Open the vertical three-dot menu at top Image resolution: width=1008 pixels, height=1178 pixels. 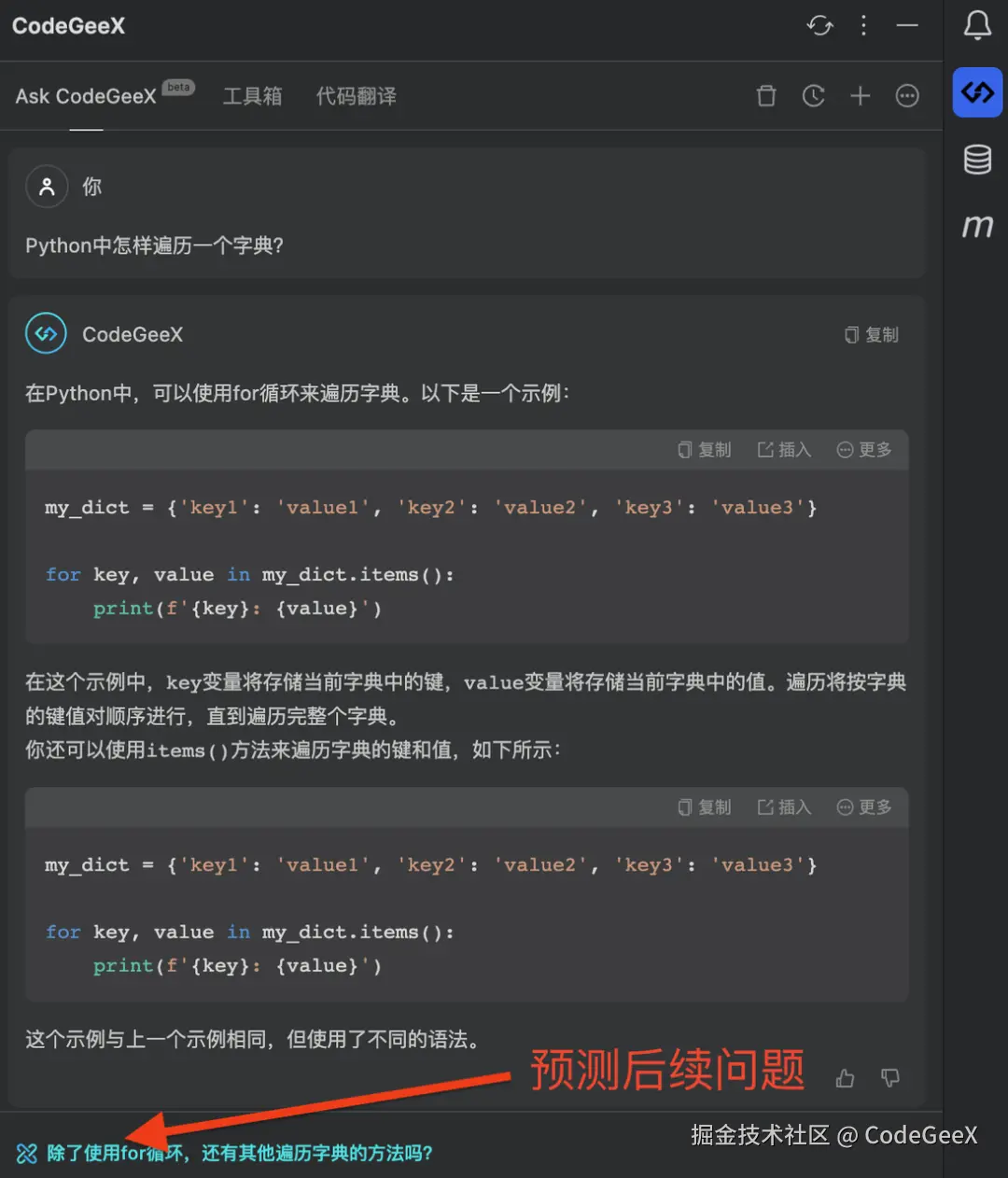[x=863, y=26]
